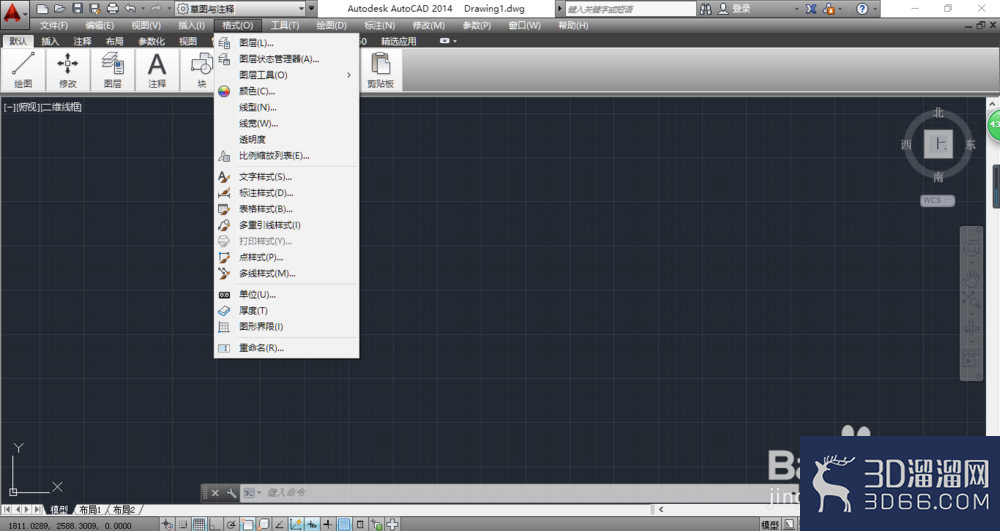Toggle grid display in status bar
1000x531 pixels.
coord(199,525)
